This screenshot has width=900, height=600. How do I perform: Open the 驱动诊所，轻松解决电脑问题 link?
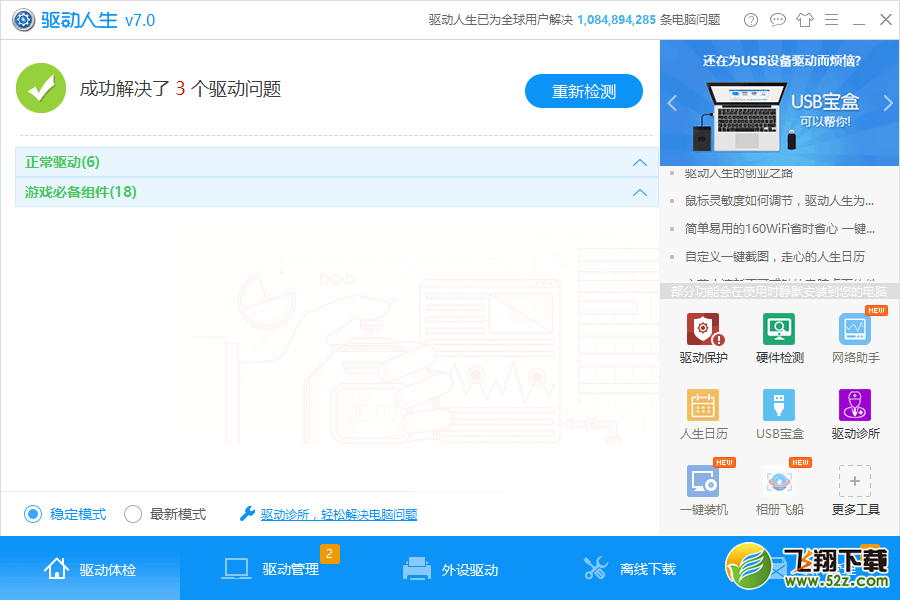pyautogui.click(x=339, y=514)
